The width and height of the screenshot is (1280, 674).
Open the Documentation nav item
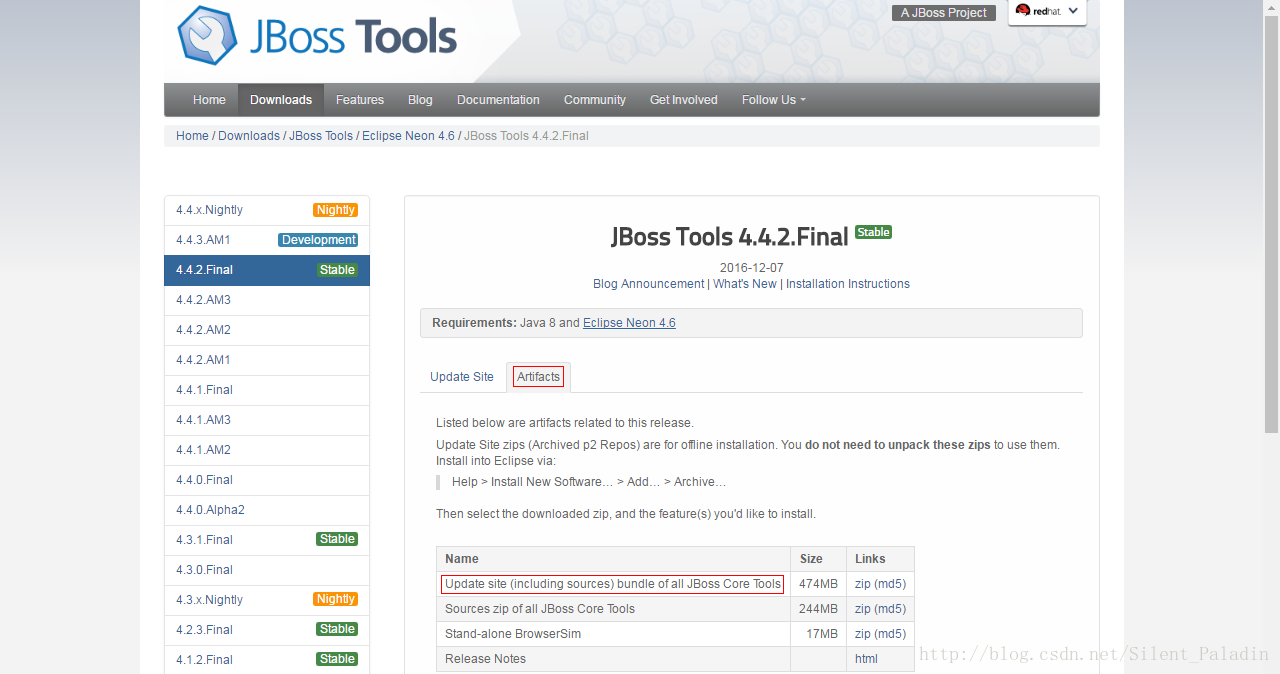click(498, 100)
